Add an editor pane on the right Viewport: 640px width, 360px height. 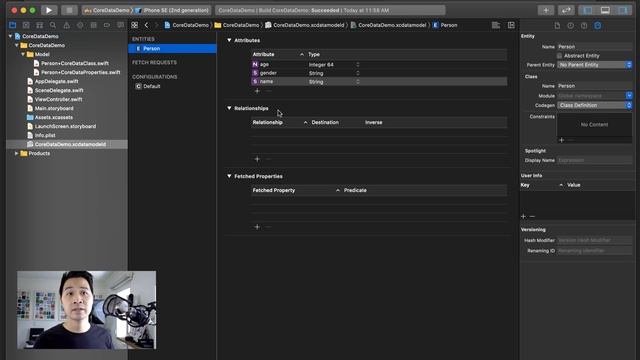pyautogui.click(x=511, y=25)
